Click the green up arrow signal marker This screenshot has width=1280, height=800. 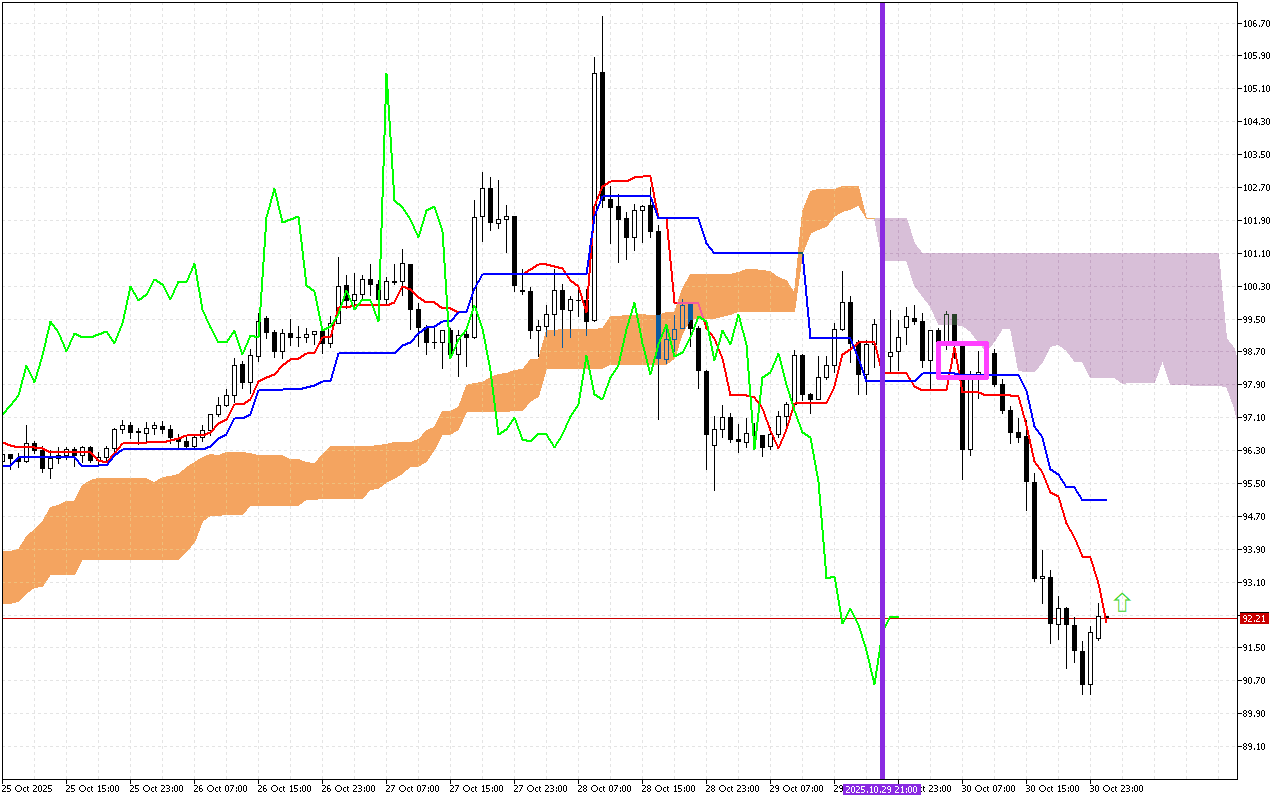1122,602
